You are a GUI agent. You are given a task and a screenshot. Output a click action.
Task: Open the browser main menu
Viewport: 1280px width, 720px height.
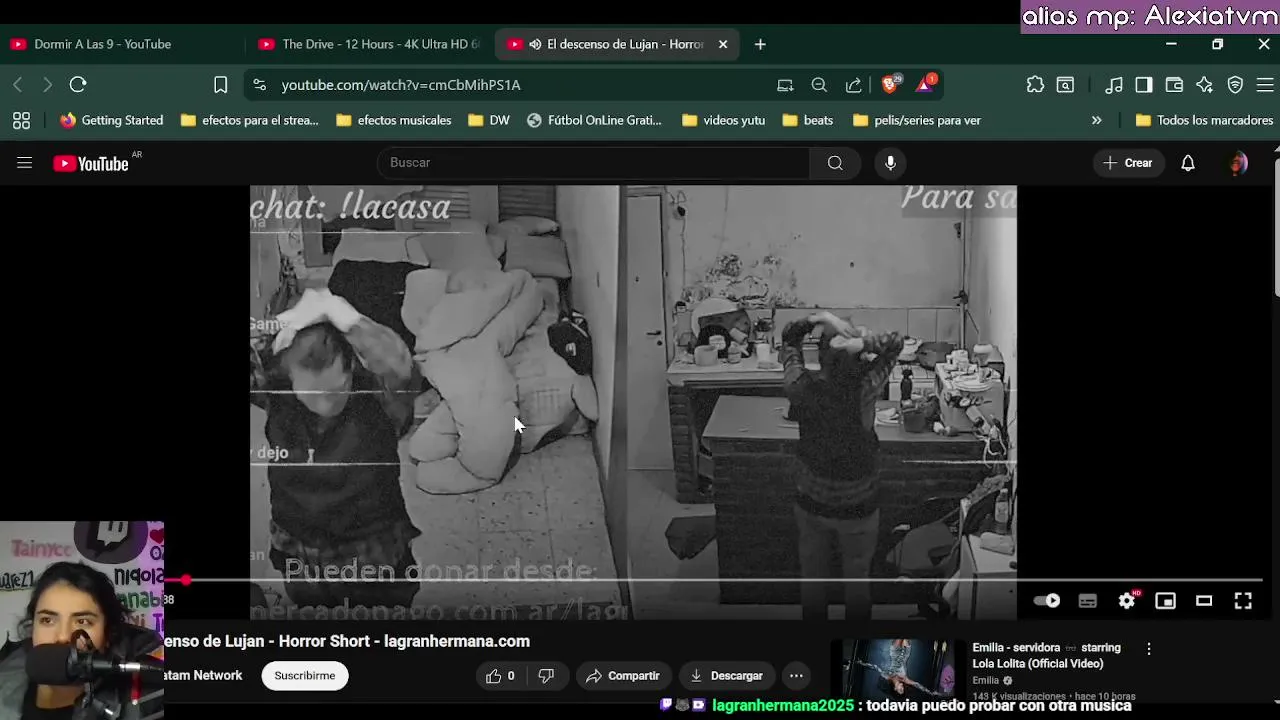point(1265,85)
